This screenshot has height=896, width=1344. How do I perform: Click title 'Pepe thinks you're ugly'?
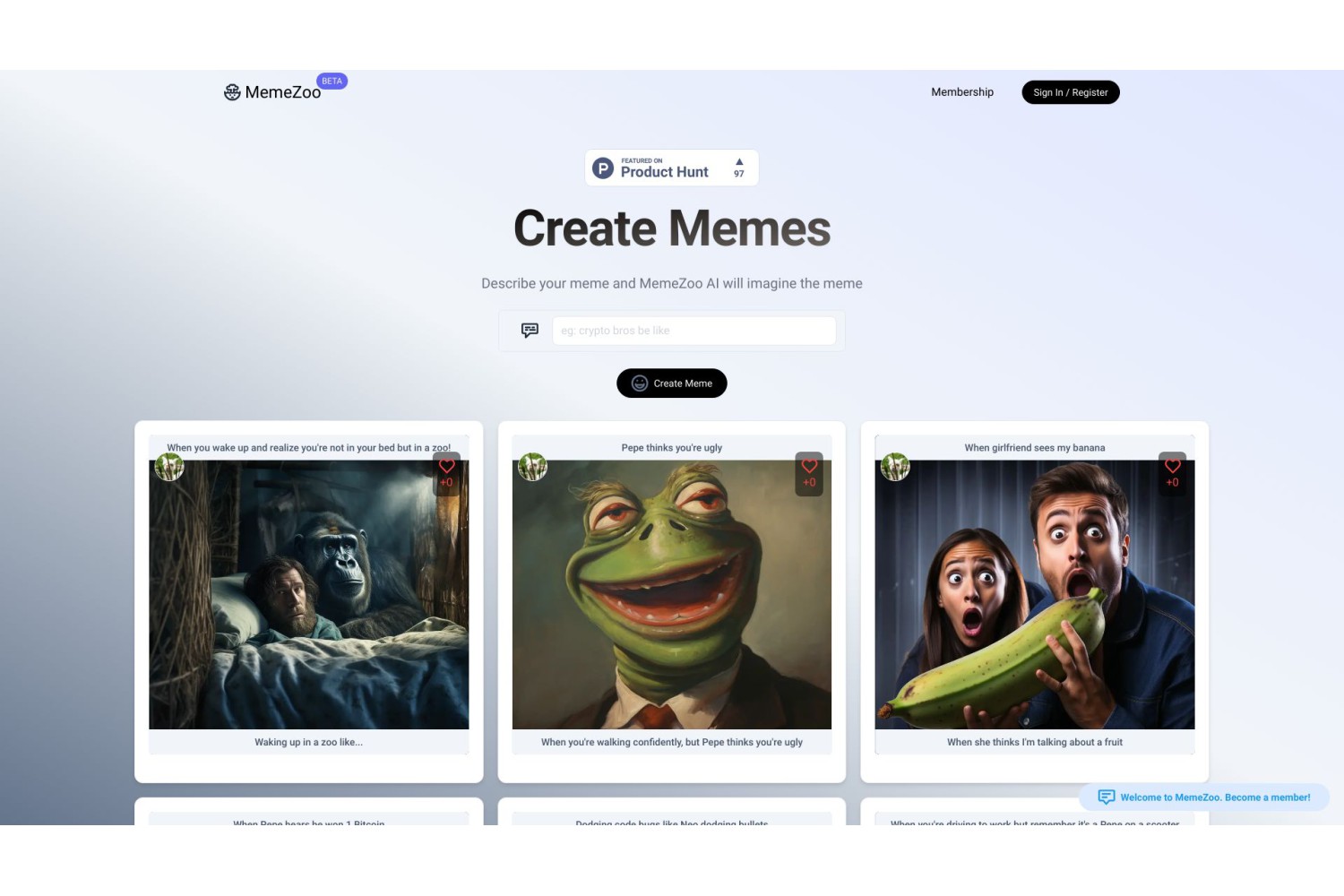click(672, 448)
